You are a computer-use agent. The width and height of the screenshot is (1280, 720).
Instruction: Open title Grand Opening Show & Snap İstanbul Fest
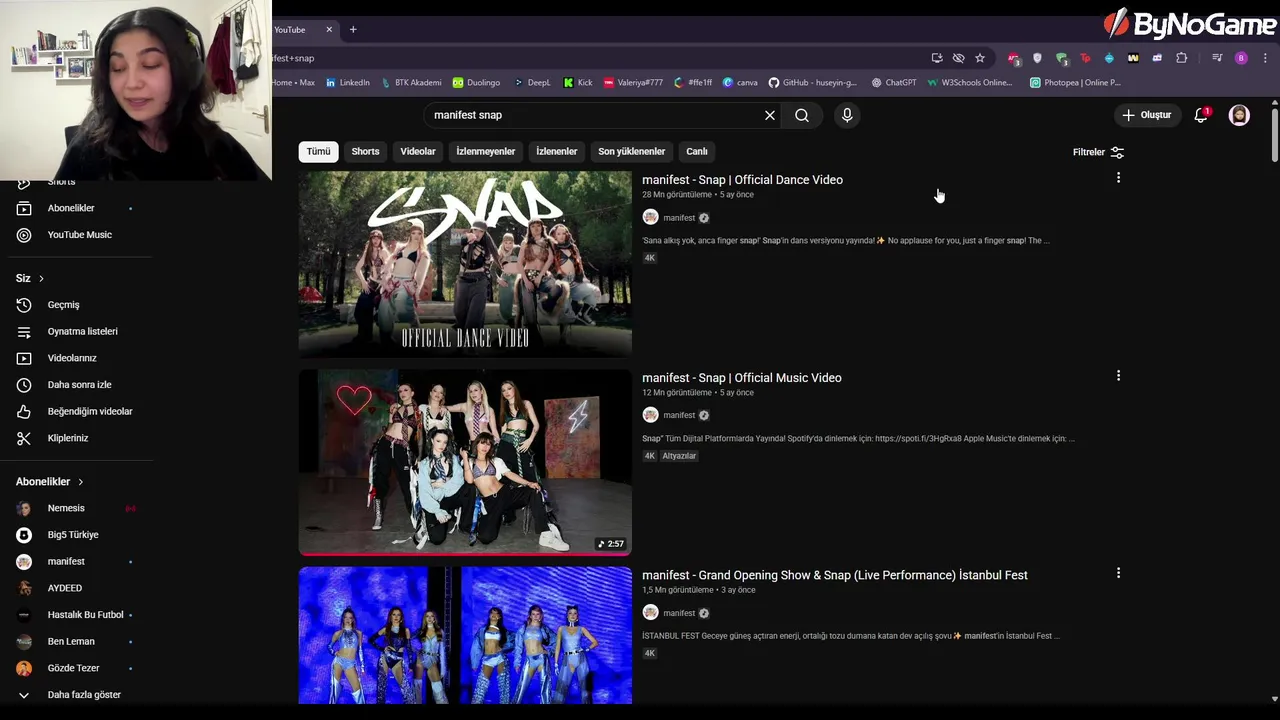pos(835,575)
